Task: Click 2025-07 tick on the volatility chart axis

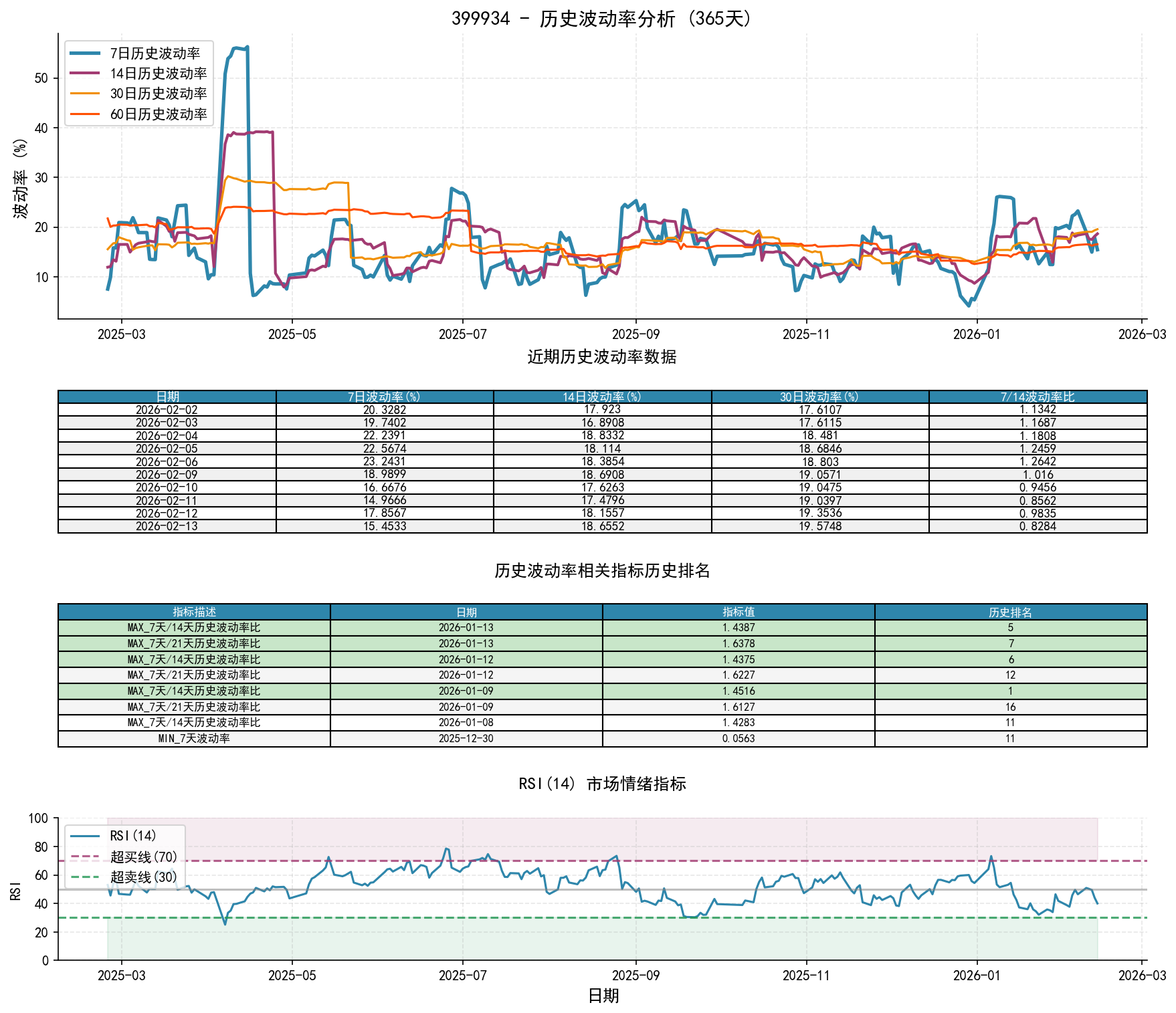Action: tap(463, 334)
